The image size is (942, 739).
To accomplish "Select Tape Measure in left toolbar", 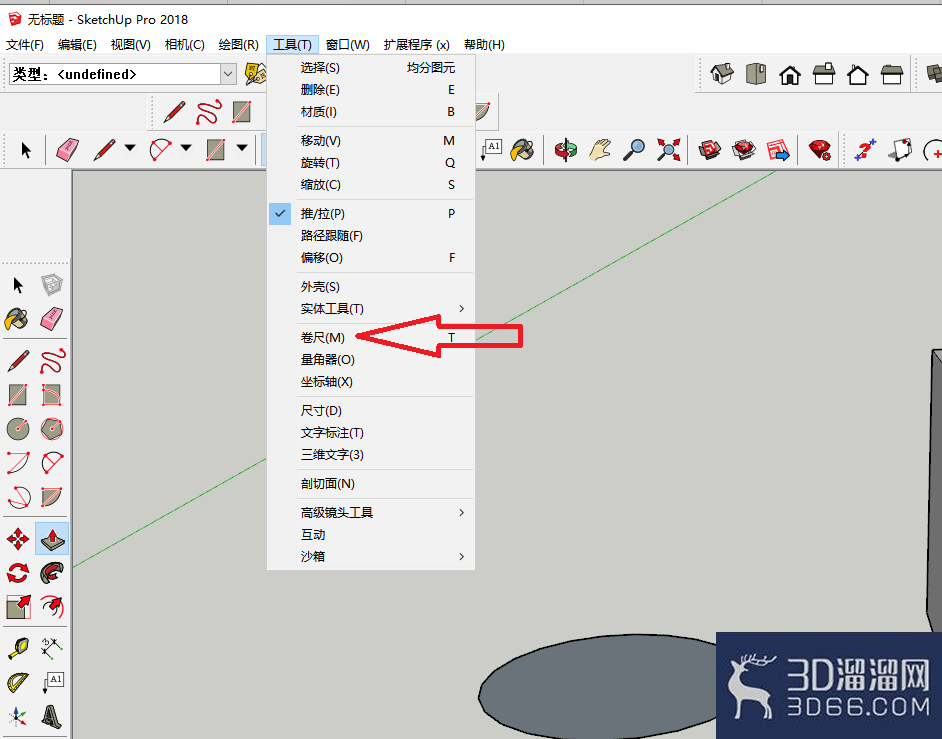I will click(x=18, y=648).
